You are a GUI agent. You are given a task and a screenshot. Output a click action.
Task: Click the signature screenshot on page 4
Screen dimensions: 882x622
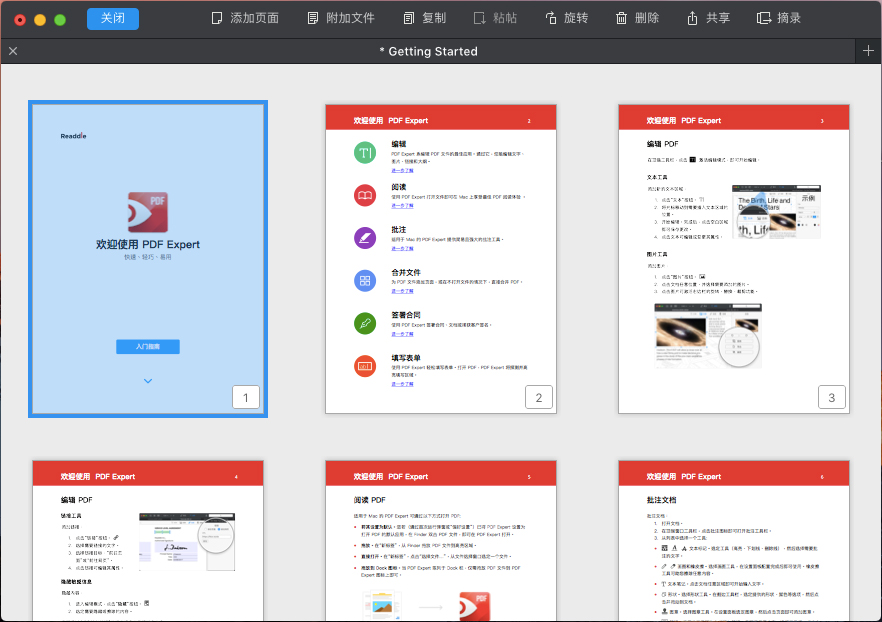click(x=187, y=542)
